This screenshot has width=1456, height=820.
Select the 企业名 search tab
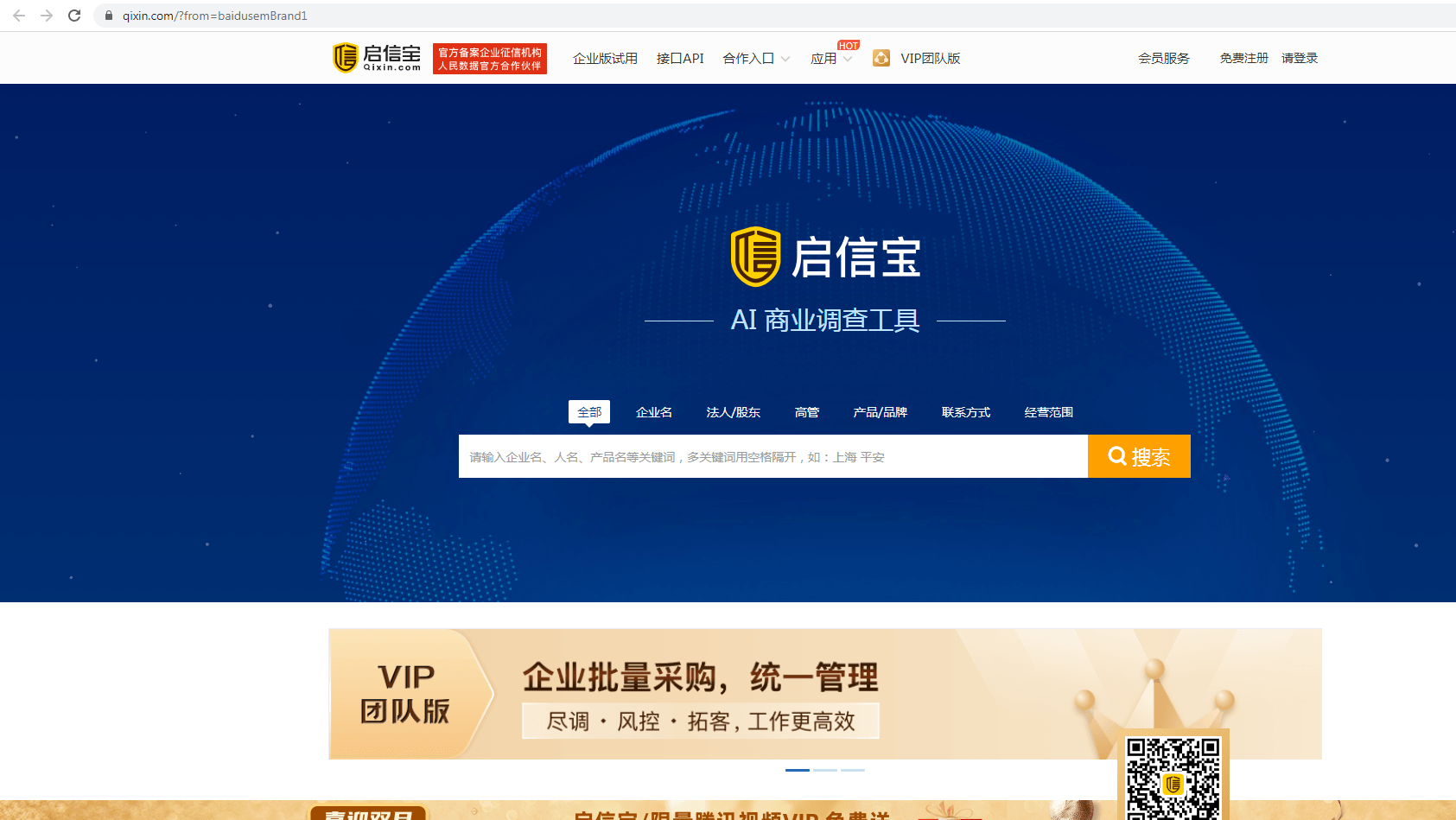(x=654, y=412)
